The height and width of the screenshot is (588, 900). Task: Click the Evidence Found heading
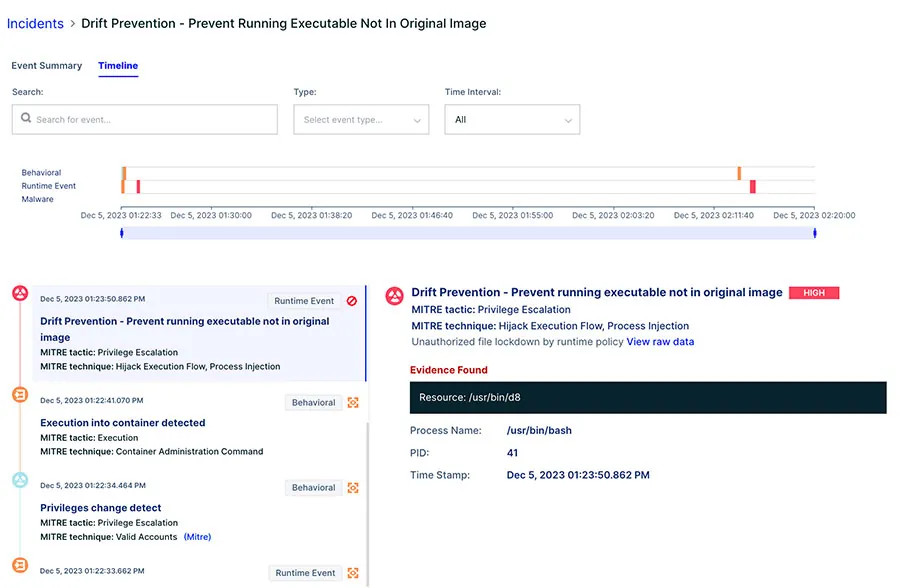(x=449, y=370)
